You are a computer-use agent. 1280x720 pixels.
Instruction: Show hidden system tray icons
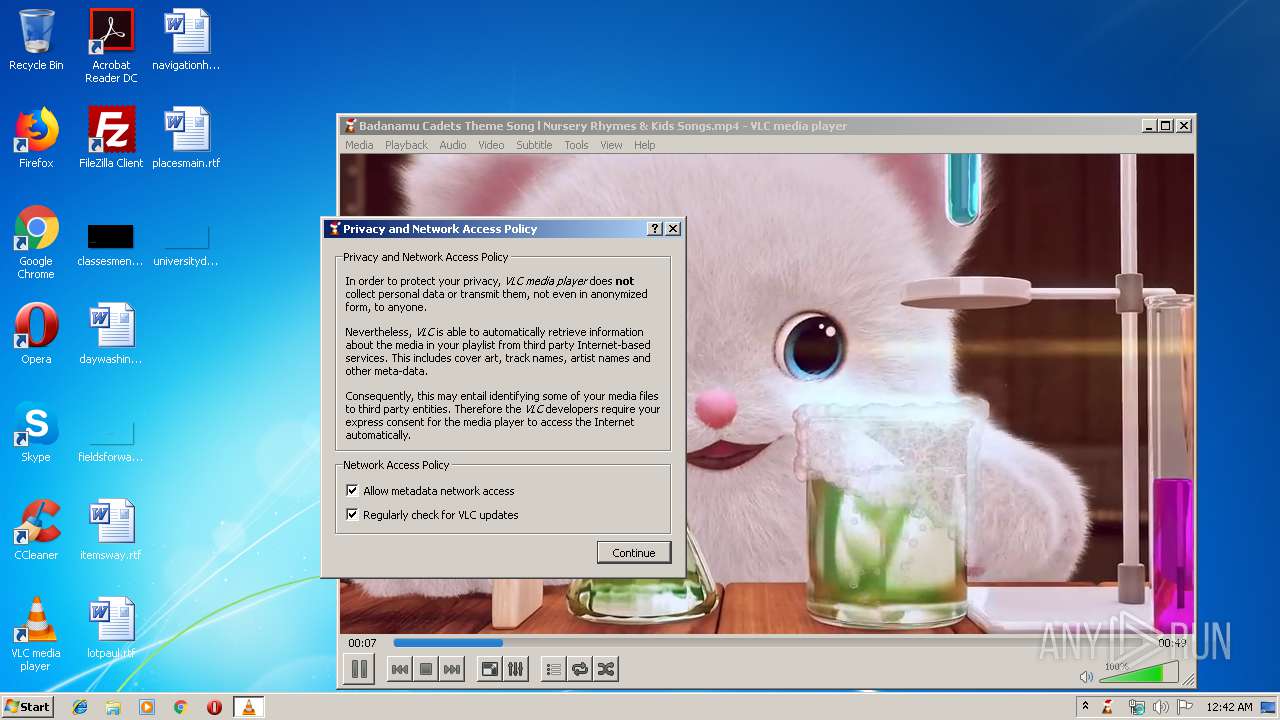coord(1085,707)
